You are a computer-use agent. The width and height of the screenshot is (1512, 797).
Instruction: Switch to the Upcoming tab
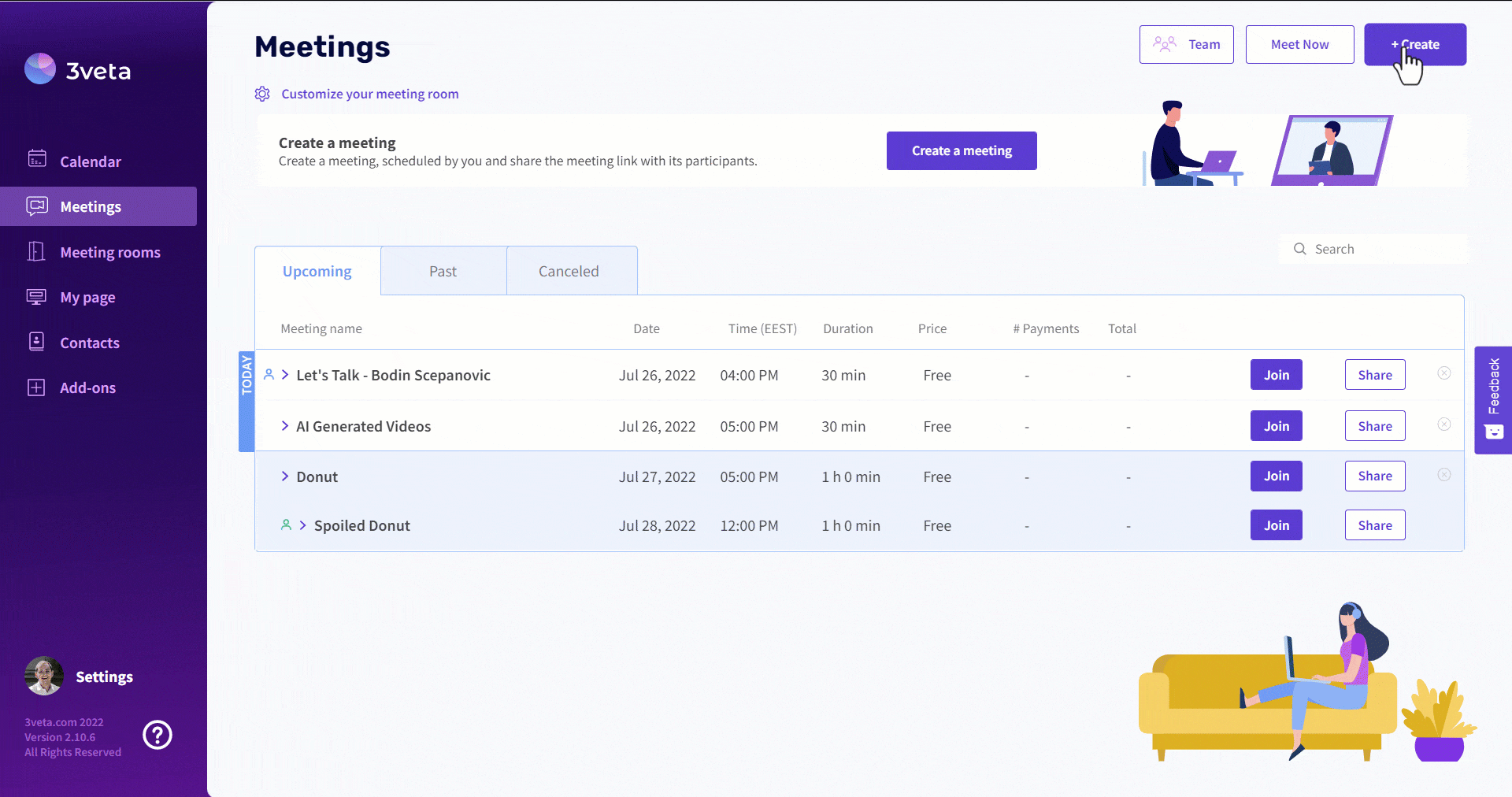(317, 271)
